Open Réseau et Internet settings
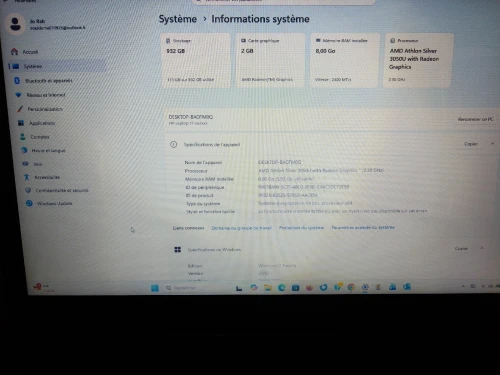 pyautogui.click(x=46, y=95)
